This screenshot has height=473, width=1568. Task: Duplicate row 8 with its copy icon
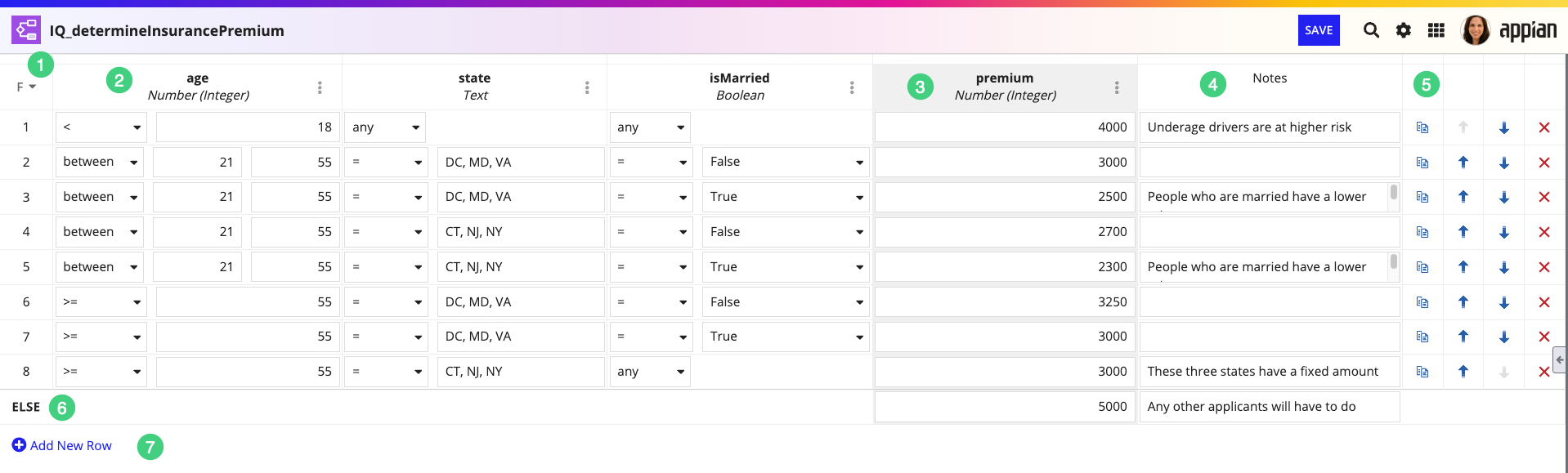pos(1422,372)
